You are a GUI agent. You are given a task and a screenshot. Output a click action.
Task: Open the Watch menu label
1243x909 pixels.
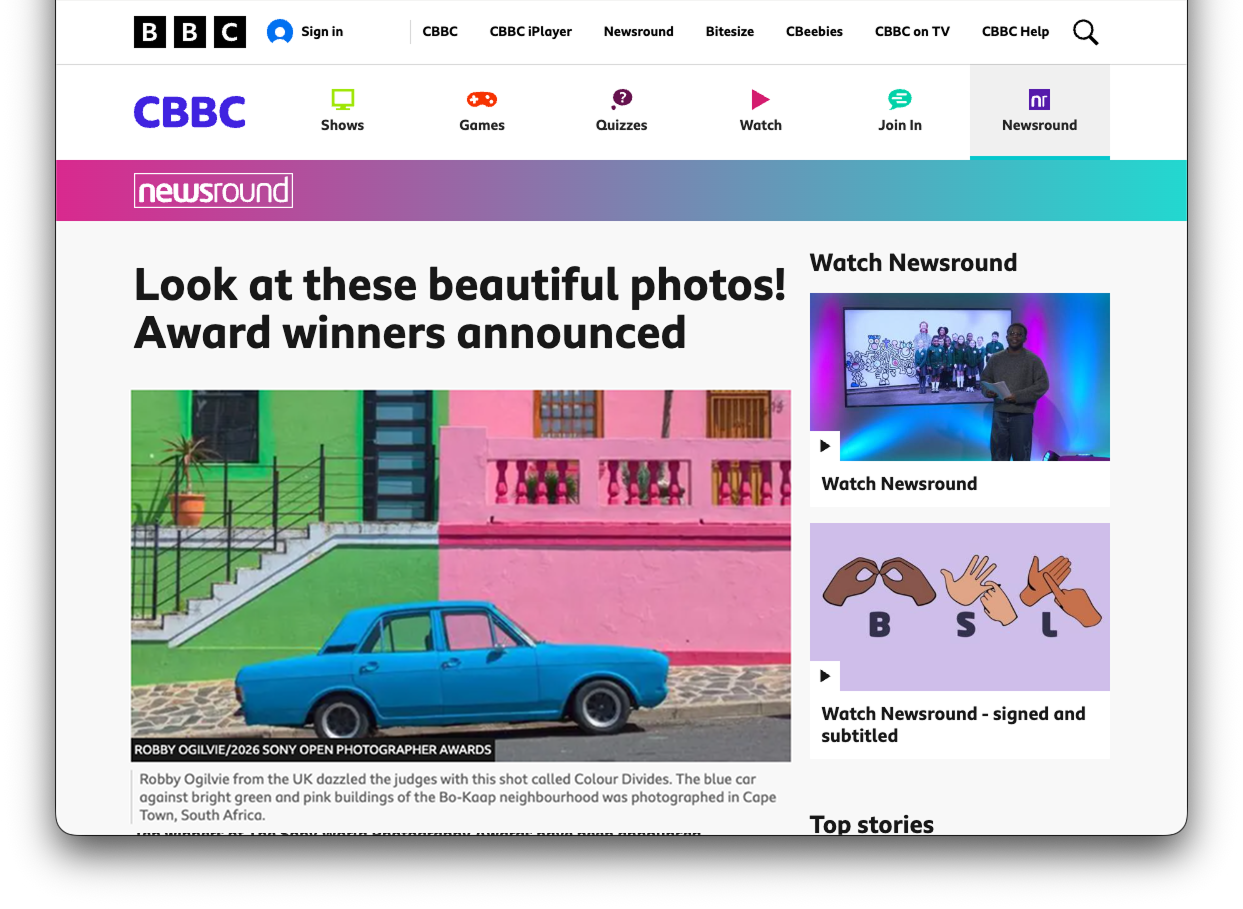point(761,125)
